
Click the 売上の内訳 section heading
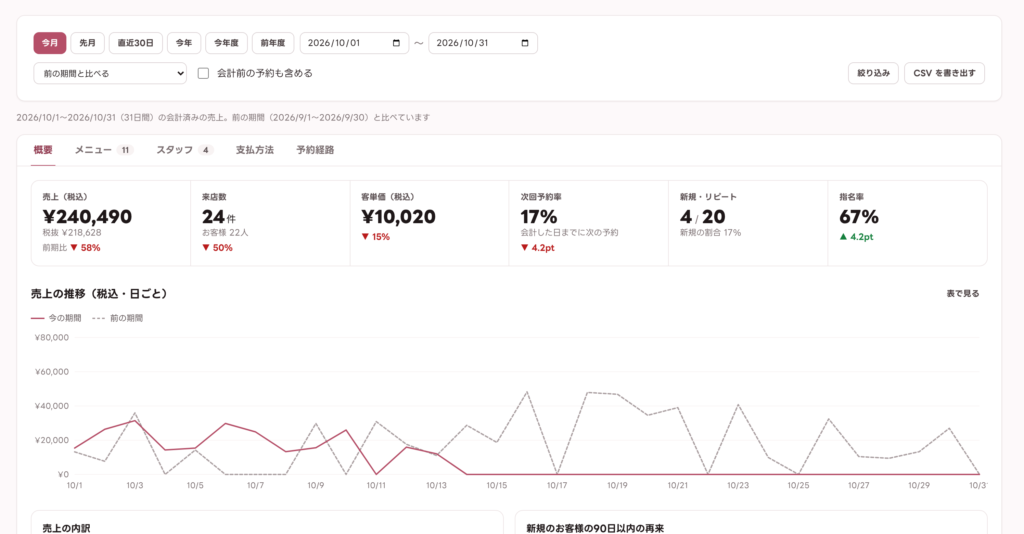point(67,528)
